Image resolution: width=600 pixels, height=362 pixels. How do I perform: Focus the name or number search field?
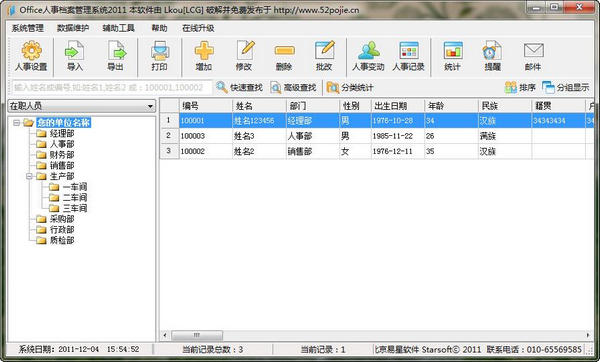[x=112, y=88]
